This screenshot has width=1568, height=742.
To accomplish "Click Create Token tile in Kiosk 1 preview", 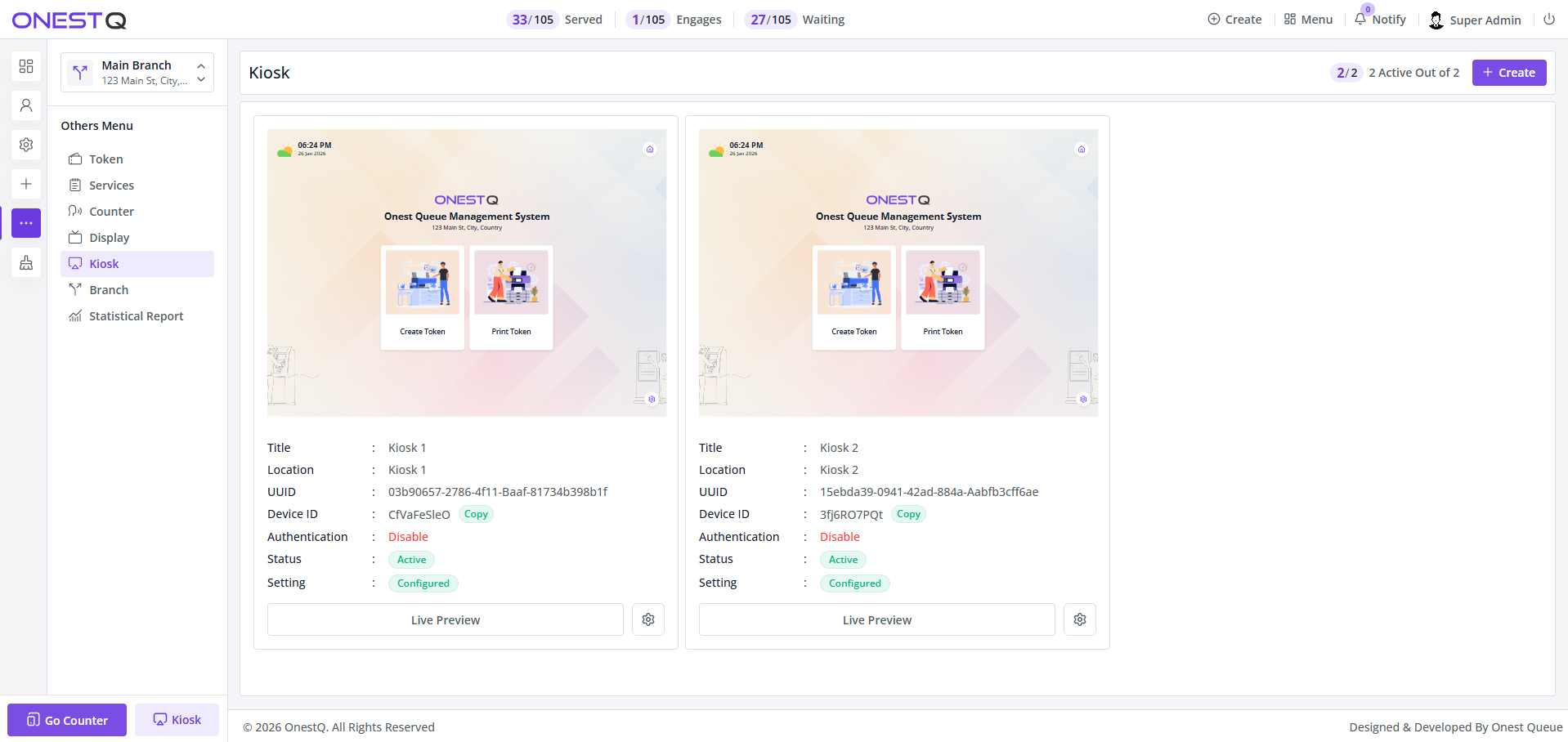I will point(423,298).
